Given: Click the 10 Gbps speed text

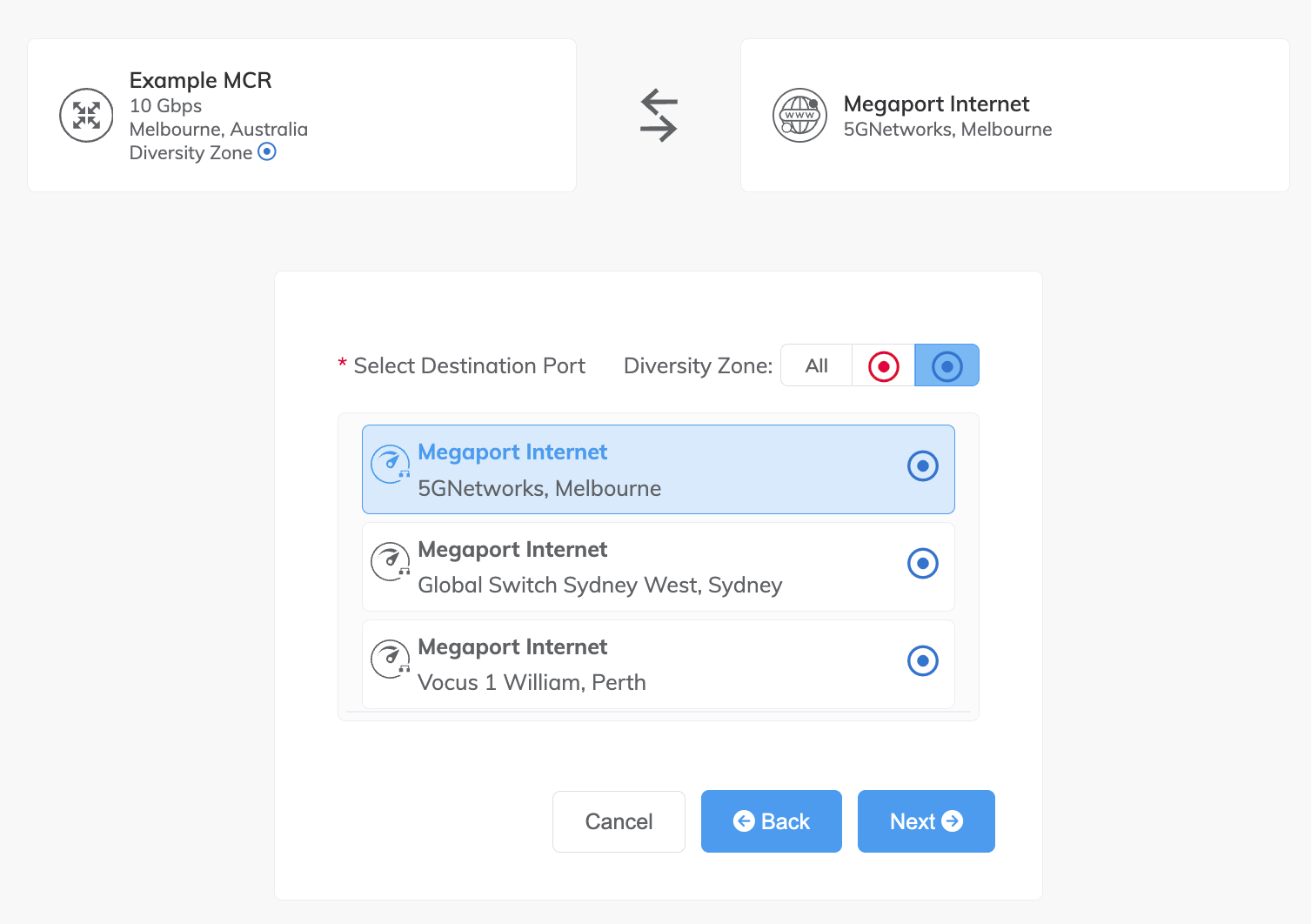Looking at the screenshot, I should (165, 106).
